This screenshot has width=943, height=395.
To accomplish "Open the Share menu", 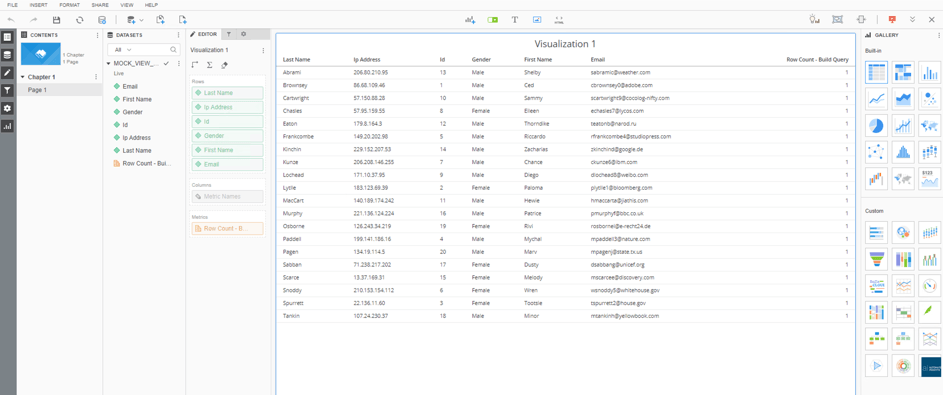I will [x=100, y=5].
